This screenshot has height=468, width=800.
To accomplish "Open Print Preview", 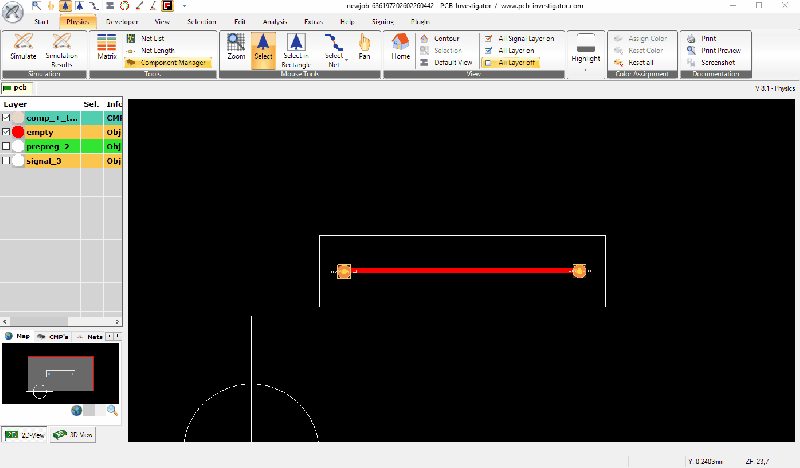I will [x=713, y=51].
